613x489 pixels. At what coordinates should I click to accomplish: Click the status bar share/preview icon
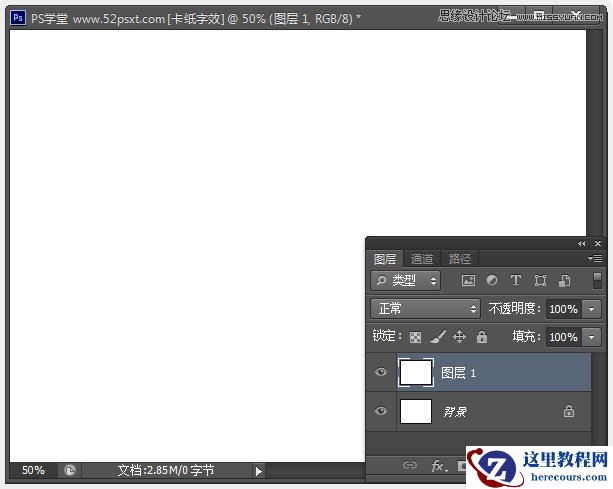(70, 470)
